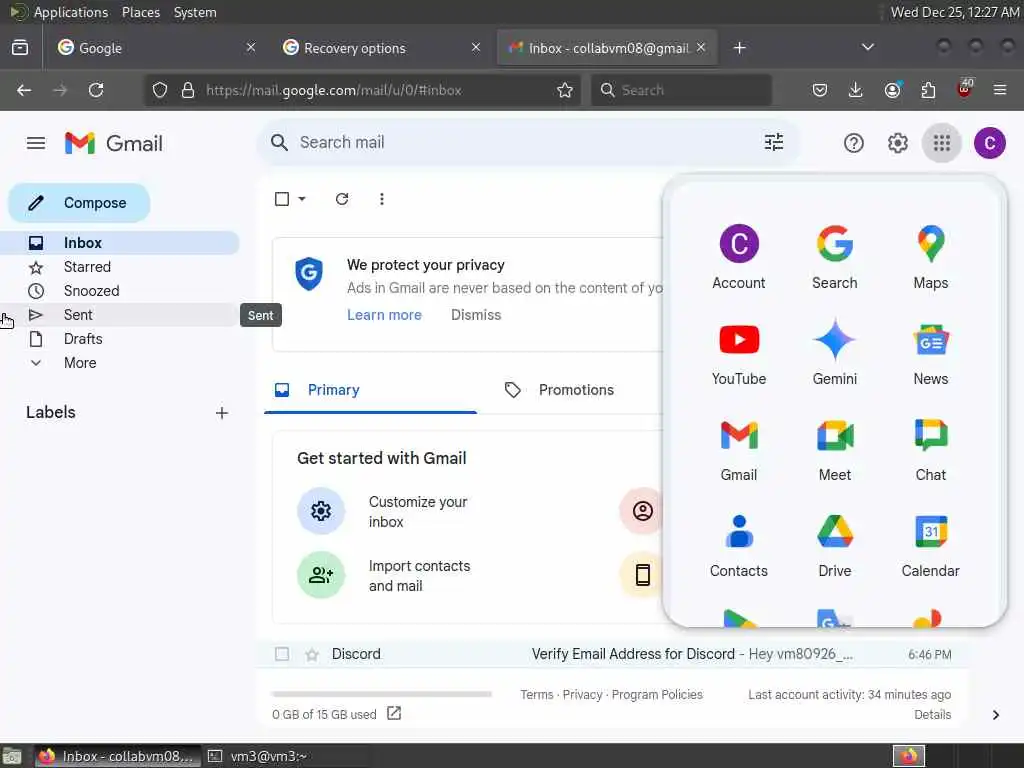Click the Import contacts and mail icon

point(321,575)
